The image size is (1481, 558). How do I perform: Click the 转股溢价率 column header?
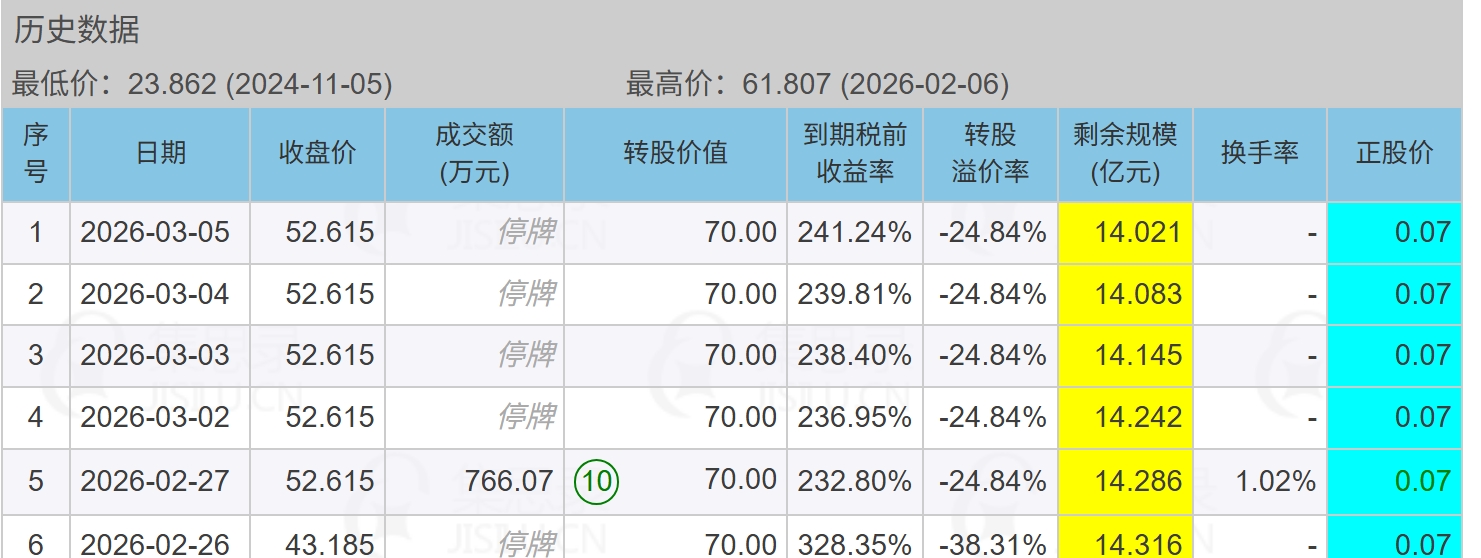(990, 154)
